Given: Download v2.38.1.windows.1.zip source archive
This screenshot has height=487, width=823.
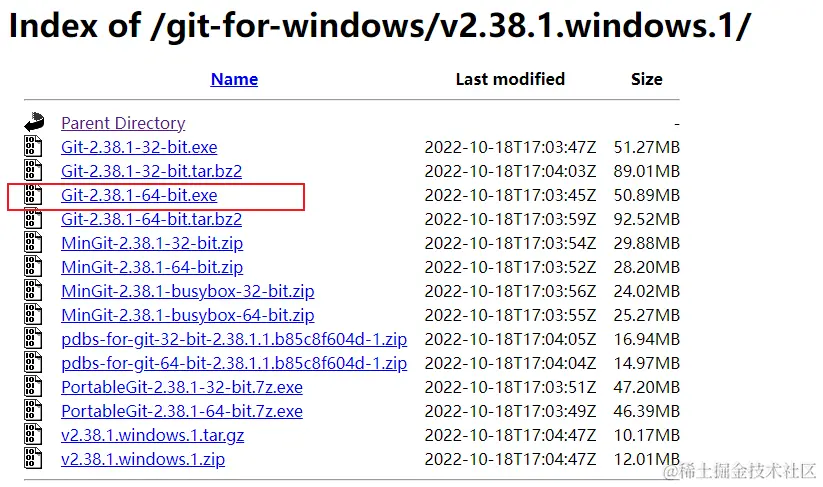Looking at the screenshot, I should 143,459.
